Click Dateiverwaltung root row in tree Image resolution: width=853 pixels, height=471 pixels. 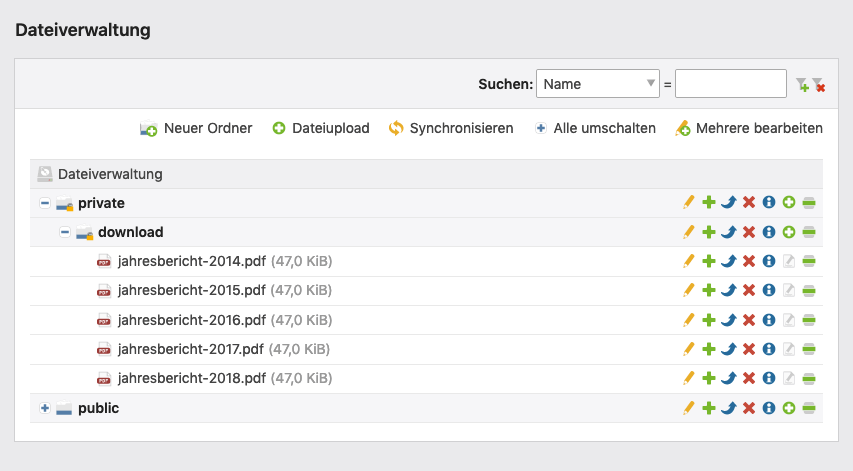[x=426, y=174]
